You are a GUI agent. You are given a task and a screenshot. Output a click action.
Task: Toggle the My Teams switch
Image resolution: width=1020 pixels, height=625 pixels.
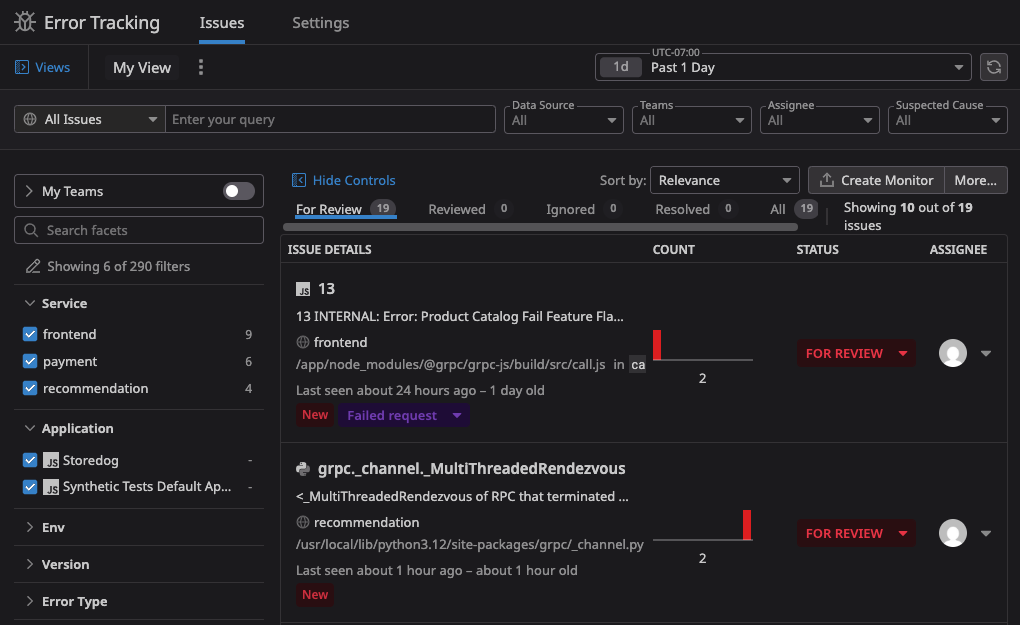(238, 191)
